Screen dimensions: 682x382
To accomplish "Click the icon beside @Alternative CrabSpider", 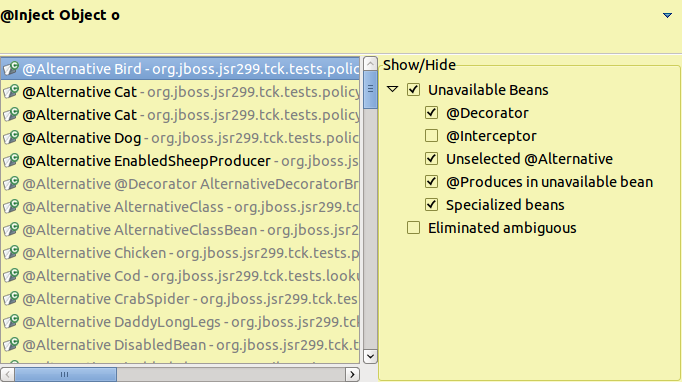I will [x=11, y=299].
